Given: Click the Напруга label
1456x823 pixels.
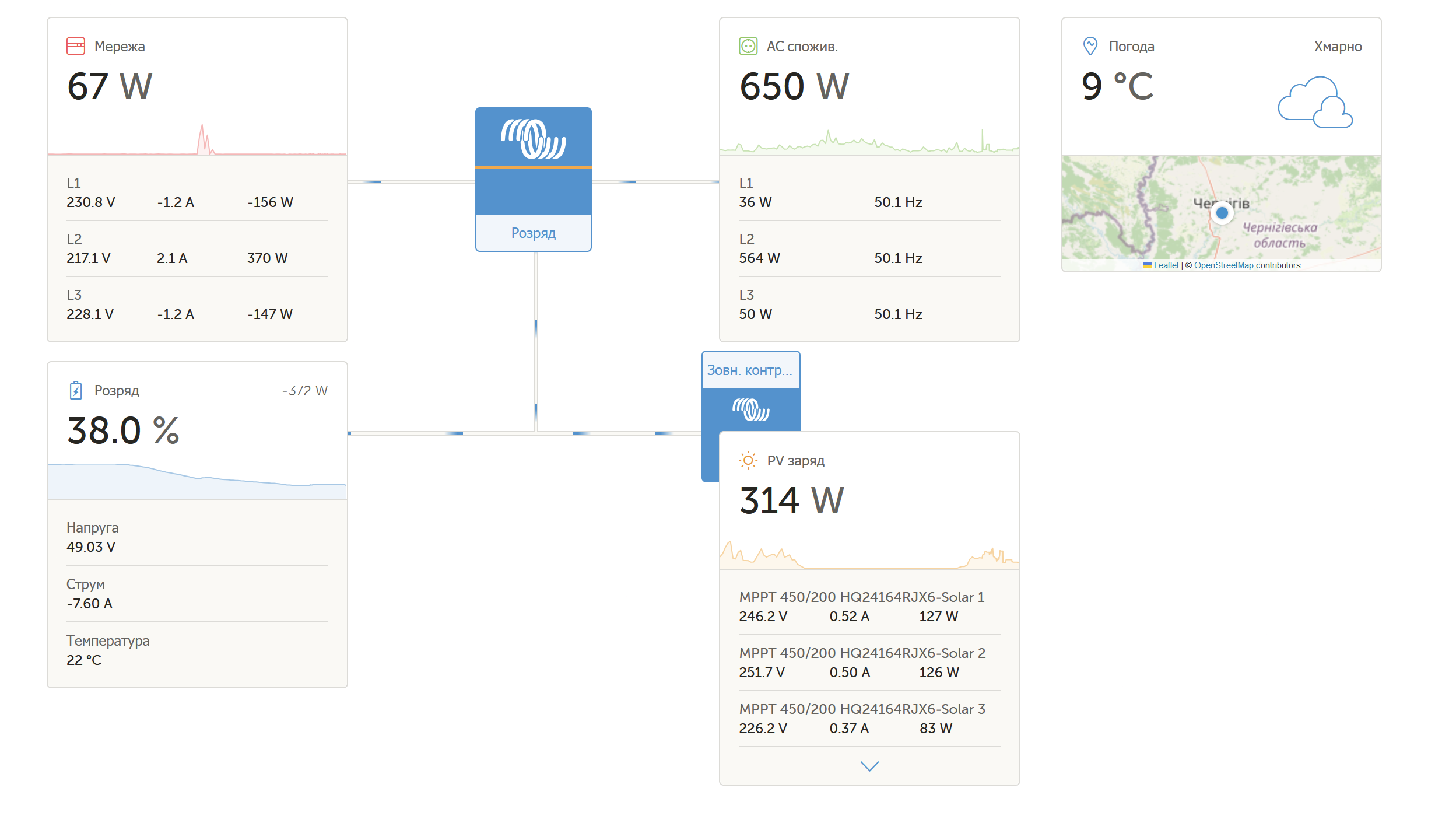Looking at the screenshot, I should pyautogui.click(x=92, y=528).
